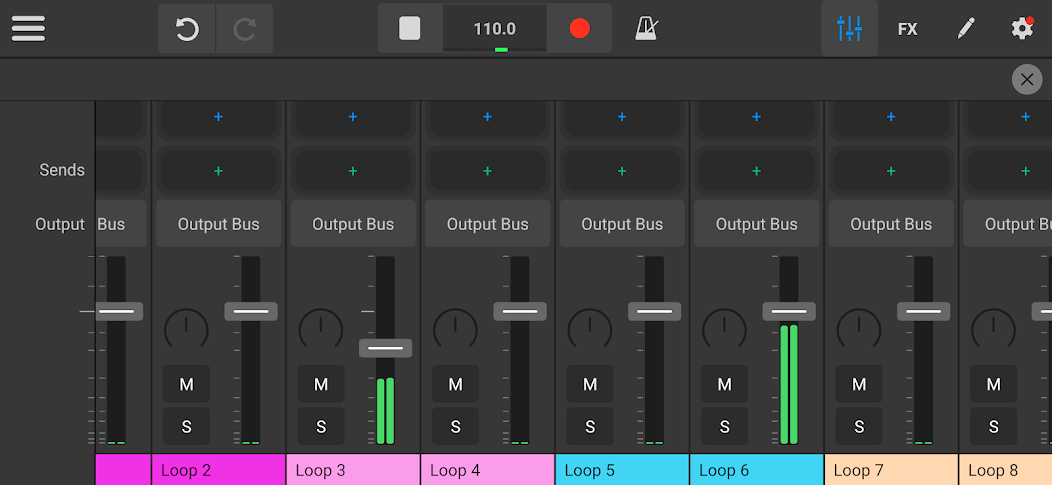Undo the last action
Viewport: 1052px width, 485px height.
[187, 29]
